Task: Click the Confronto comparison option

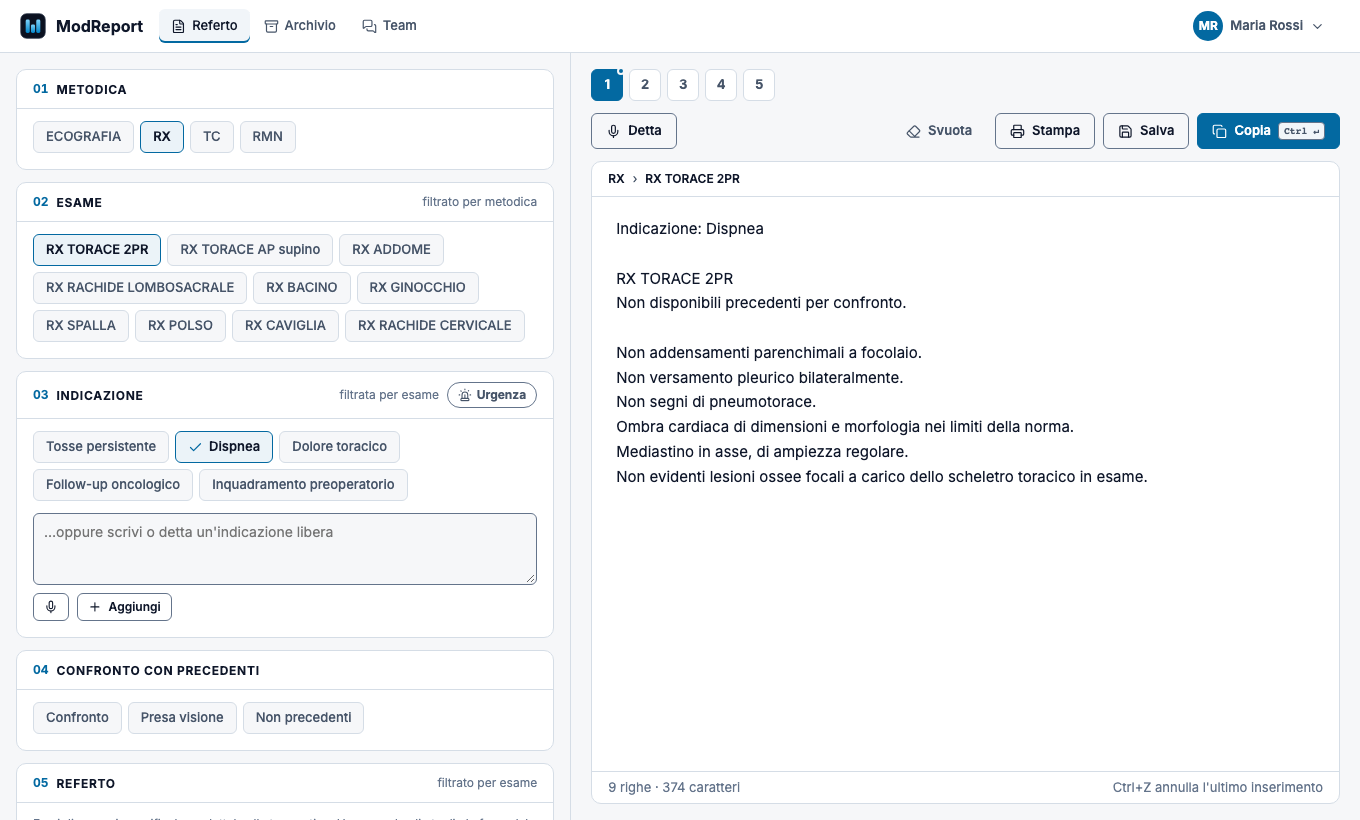Action: 77,718
